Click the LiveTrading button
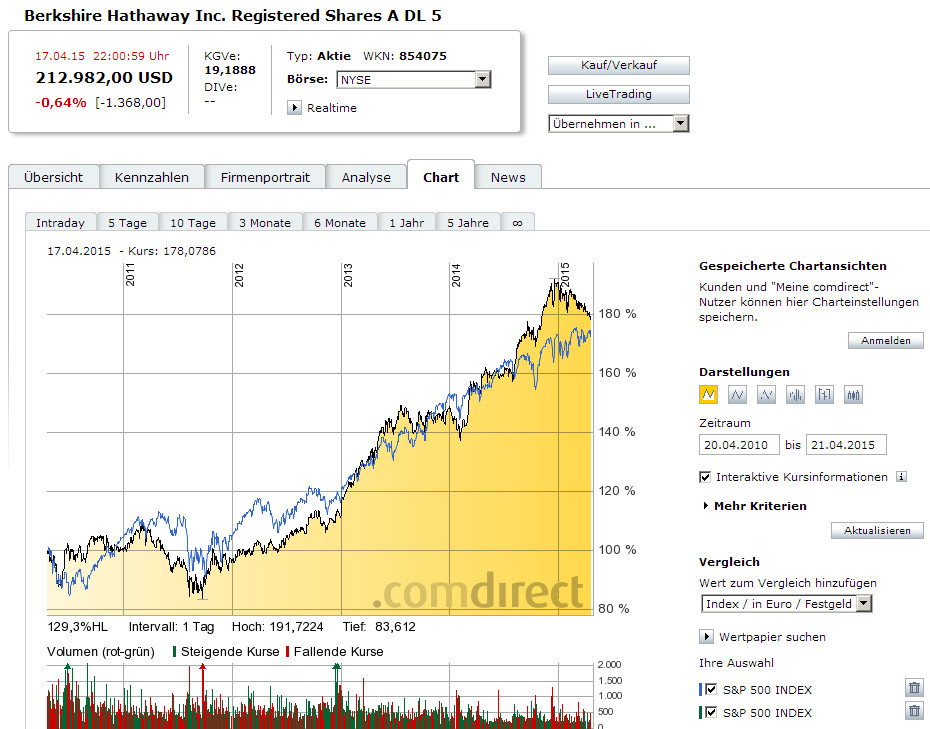 (x=619, y=94)
